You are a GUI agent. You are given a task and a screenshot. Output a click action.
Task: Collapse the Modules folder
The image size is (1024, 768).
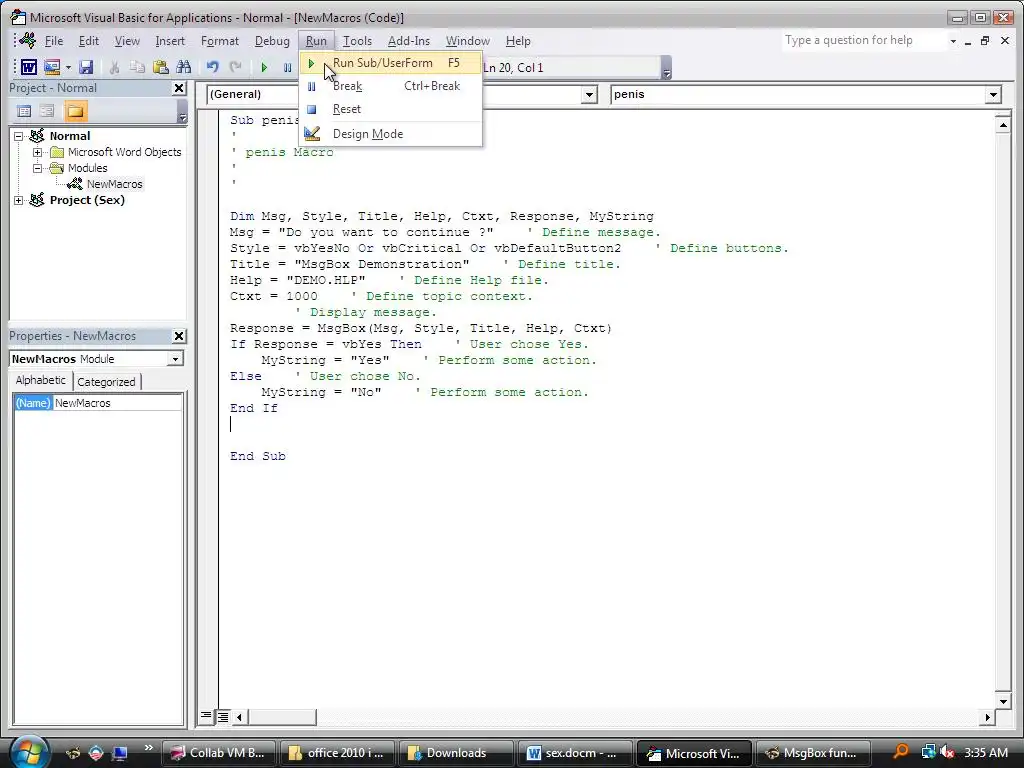pos(38,168)
